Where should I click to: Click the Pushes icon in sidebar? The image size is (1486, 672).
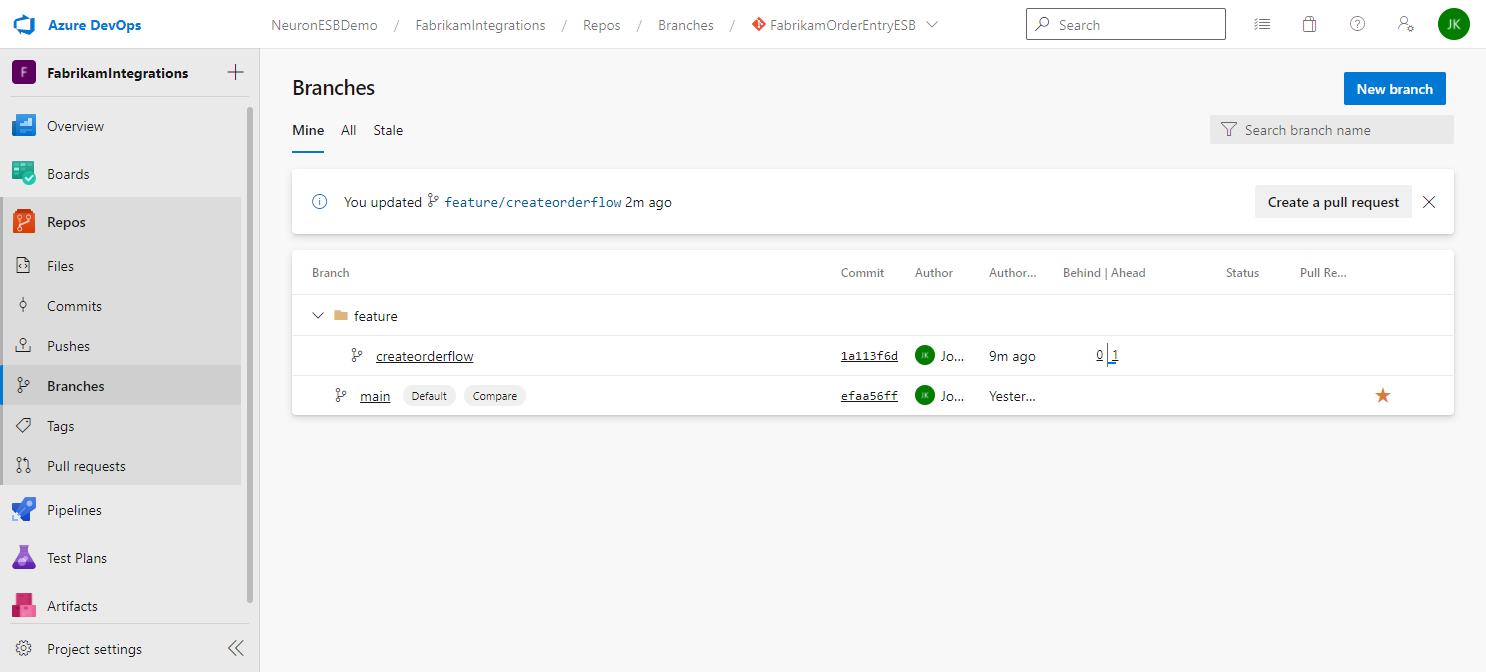click(24, 346)
